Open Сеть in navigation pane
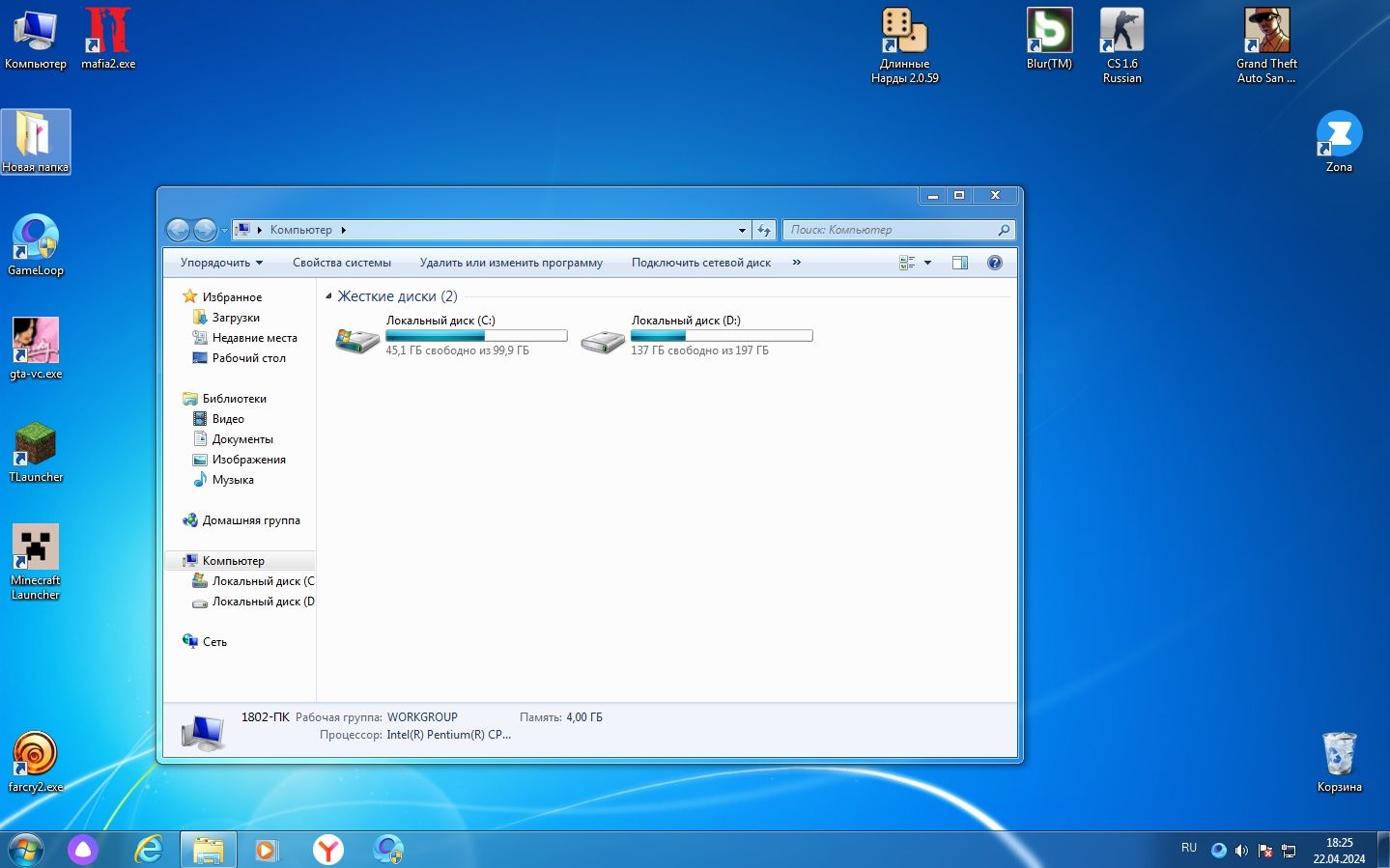Screen dimensions: 1390x868 click(214, 642)
